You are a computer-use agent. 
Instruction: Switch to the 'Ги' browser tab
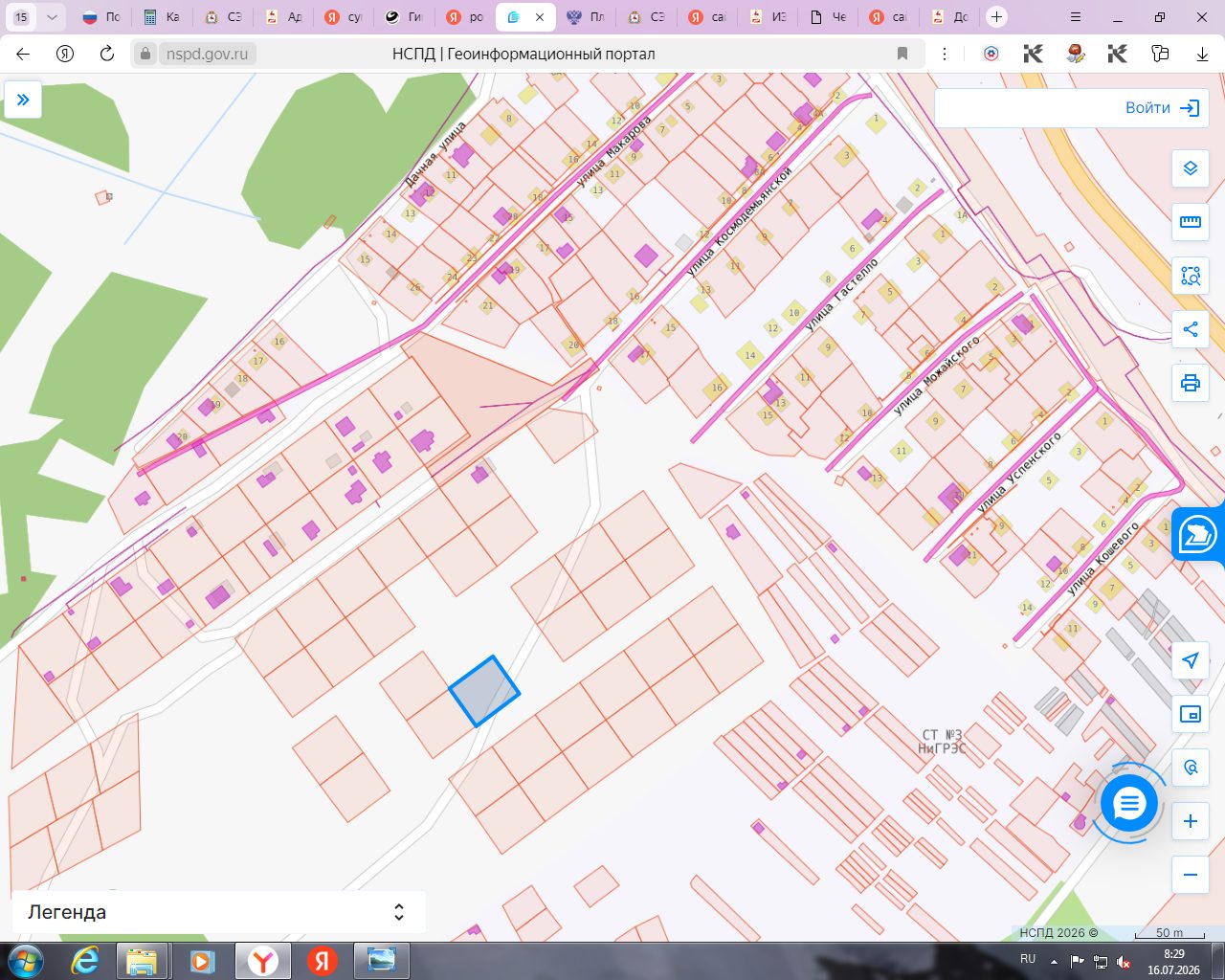pyautogui.click(x=405, y=17)
